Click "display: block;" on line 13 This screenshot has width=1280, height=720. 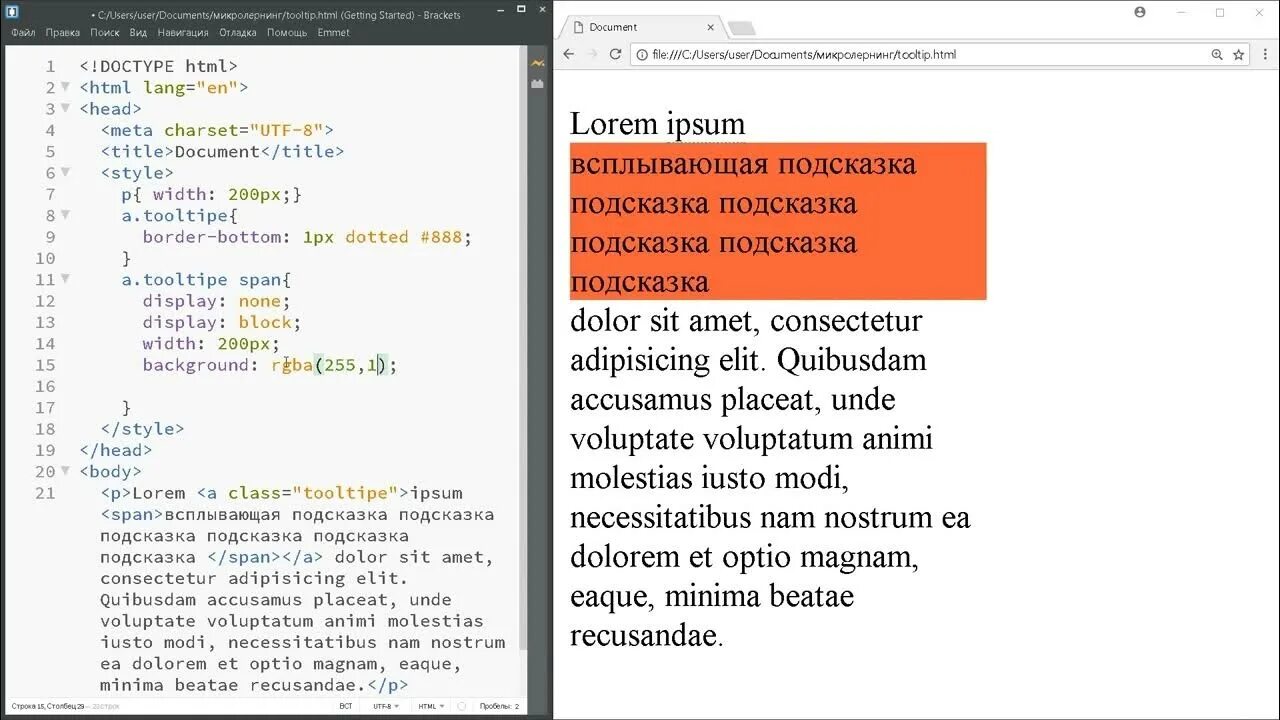pos(222,322)
